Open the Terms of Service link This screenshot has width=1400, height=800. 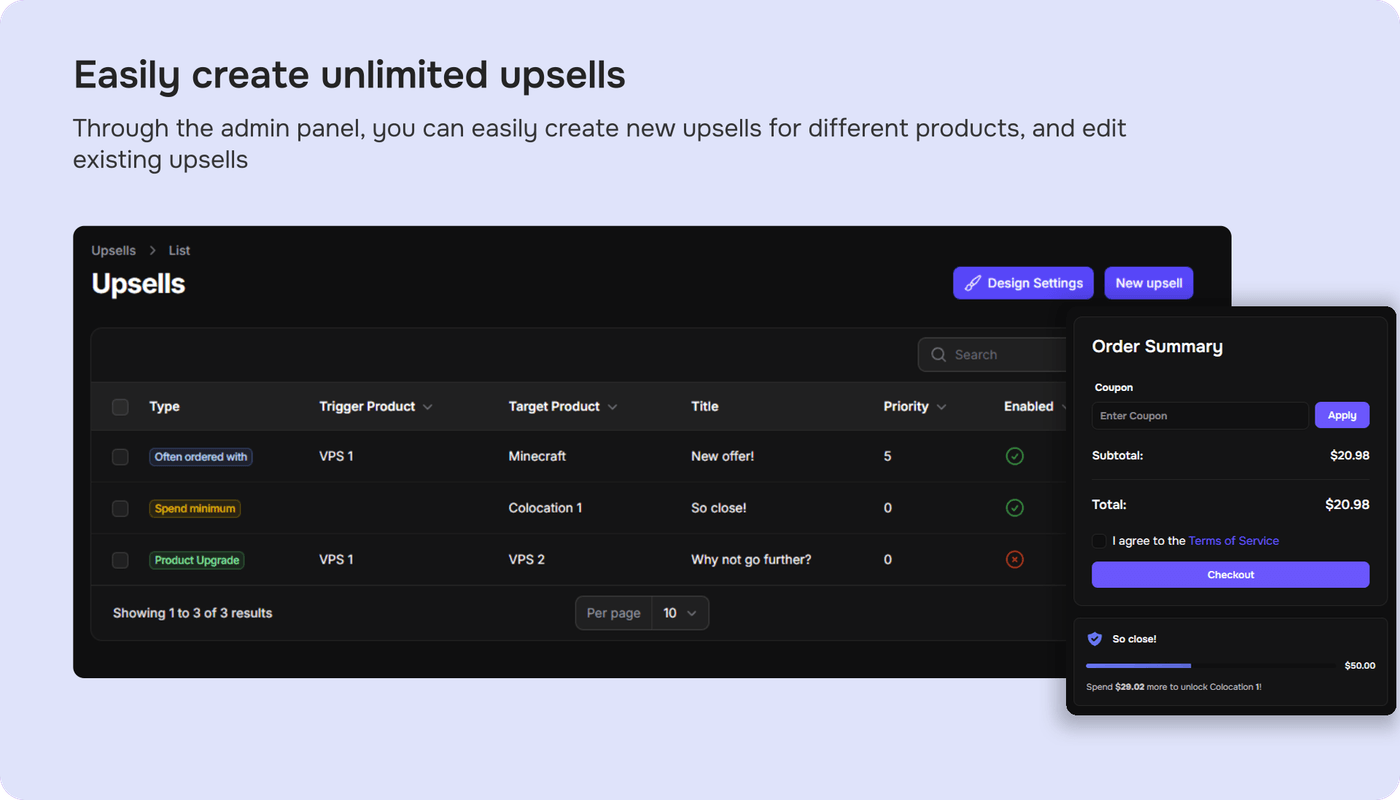pos(1233,541)
